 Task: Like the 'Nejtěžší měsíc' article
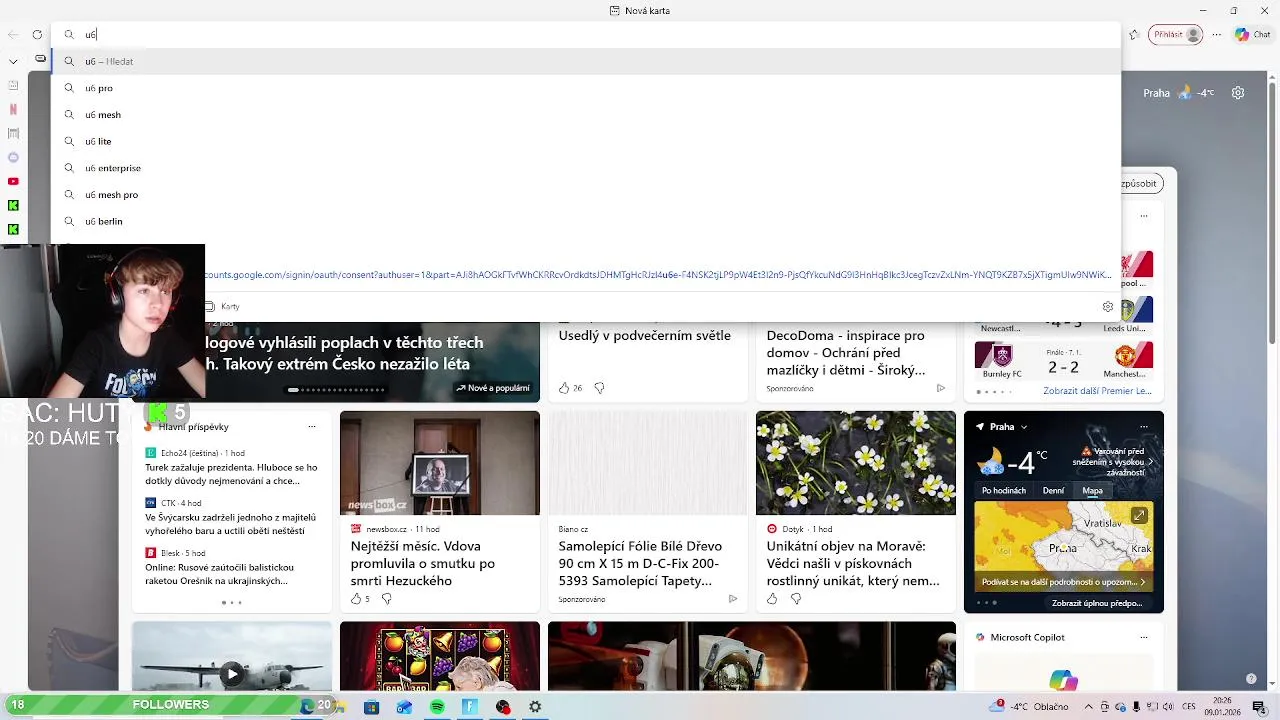tap(356, 599)
